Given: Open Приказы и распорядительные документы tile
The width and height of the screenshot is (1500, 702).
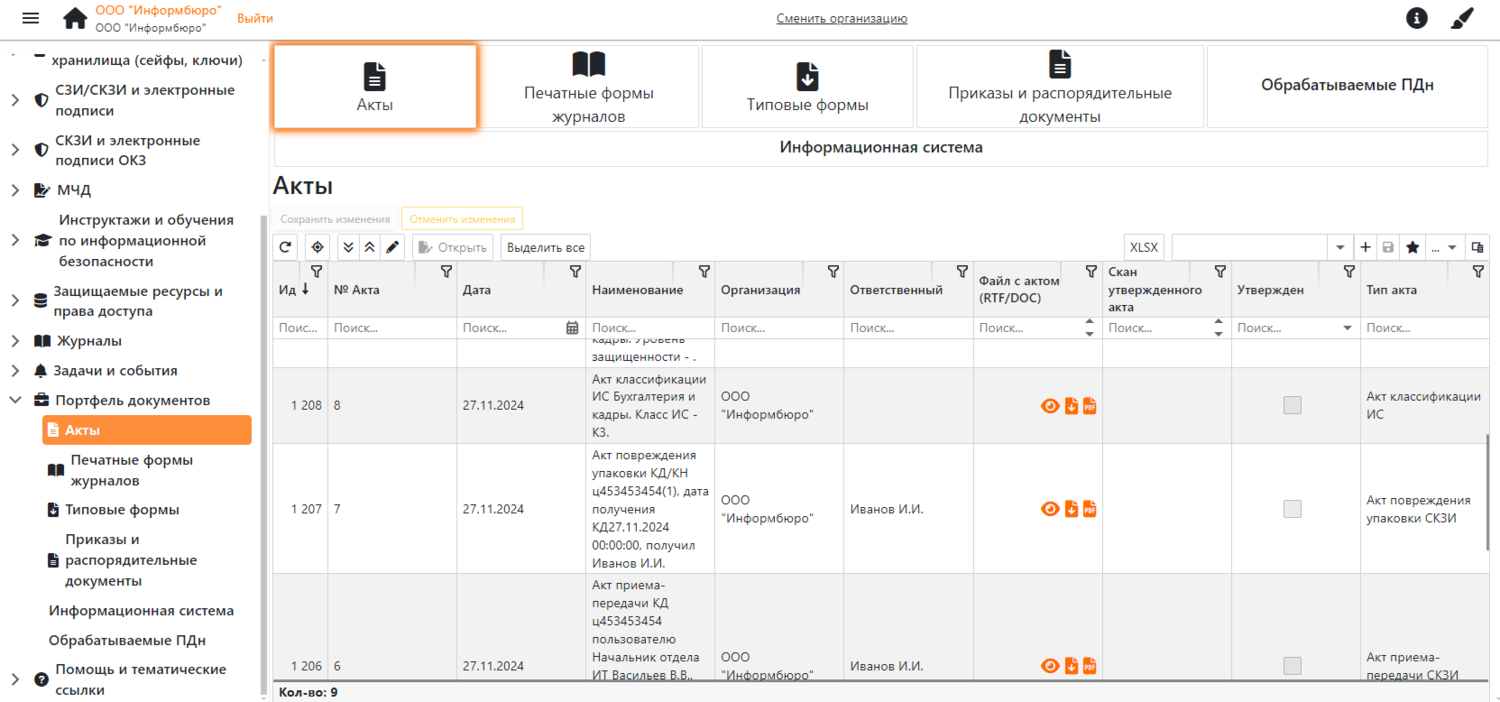Looking at the screenshot, I should pyautogui.click(x=1060, y=86).
